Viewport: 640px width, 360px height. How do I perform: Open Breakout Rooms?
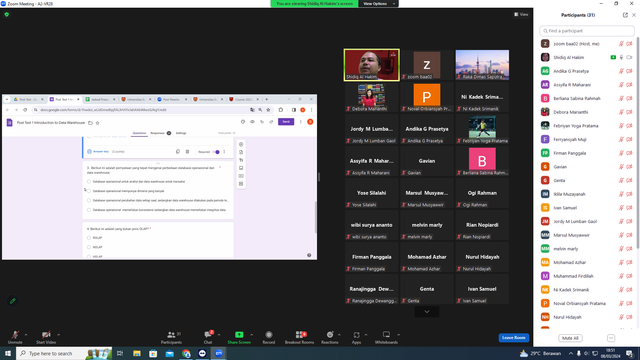pyautogui.click(x=300, y=337)
